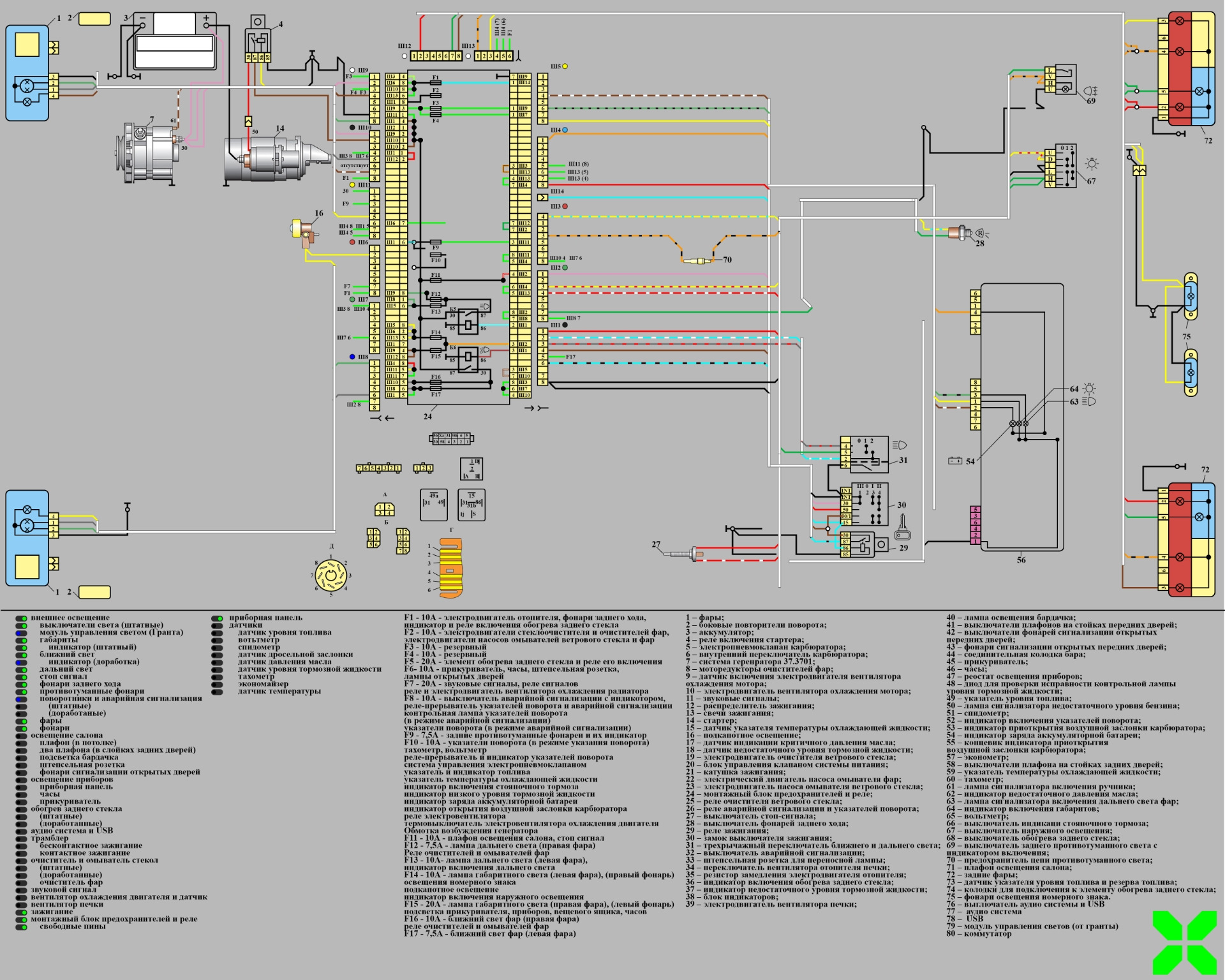Click the ignition key icon near switch 30
1225x980 pixels.
pyautogui.click(x=902, y=528)
